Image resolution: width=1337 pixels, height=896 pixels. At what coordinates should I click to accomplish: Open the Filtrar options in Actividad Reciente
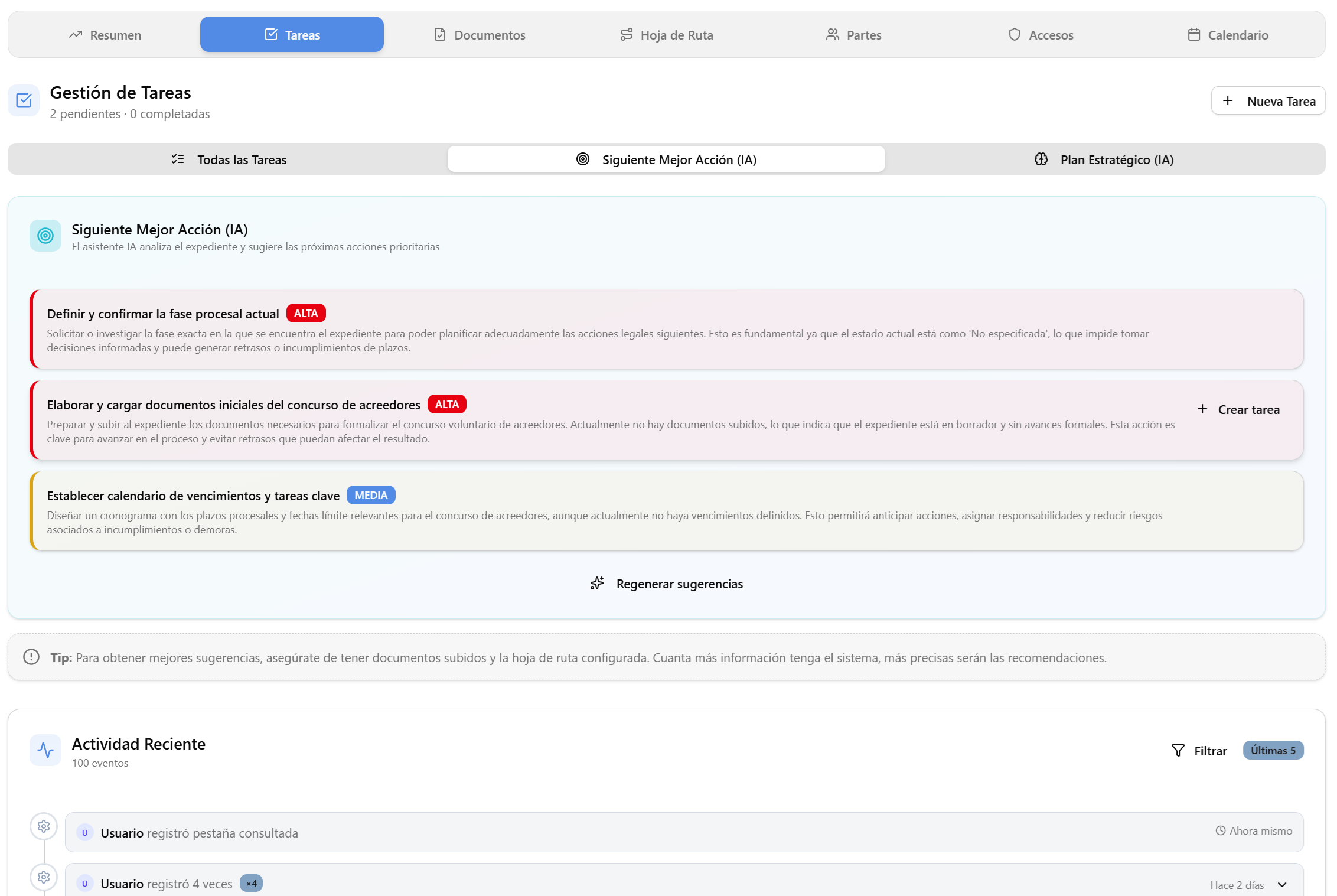1198,750
